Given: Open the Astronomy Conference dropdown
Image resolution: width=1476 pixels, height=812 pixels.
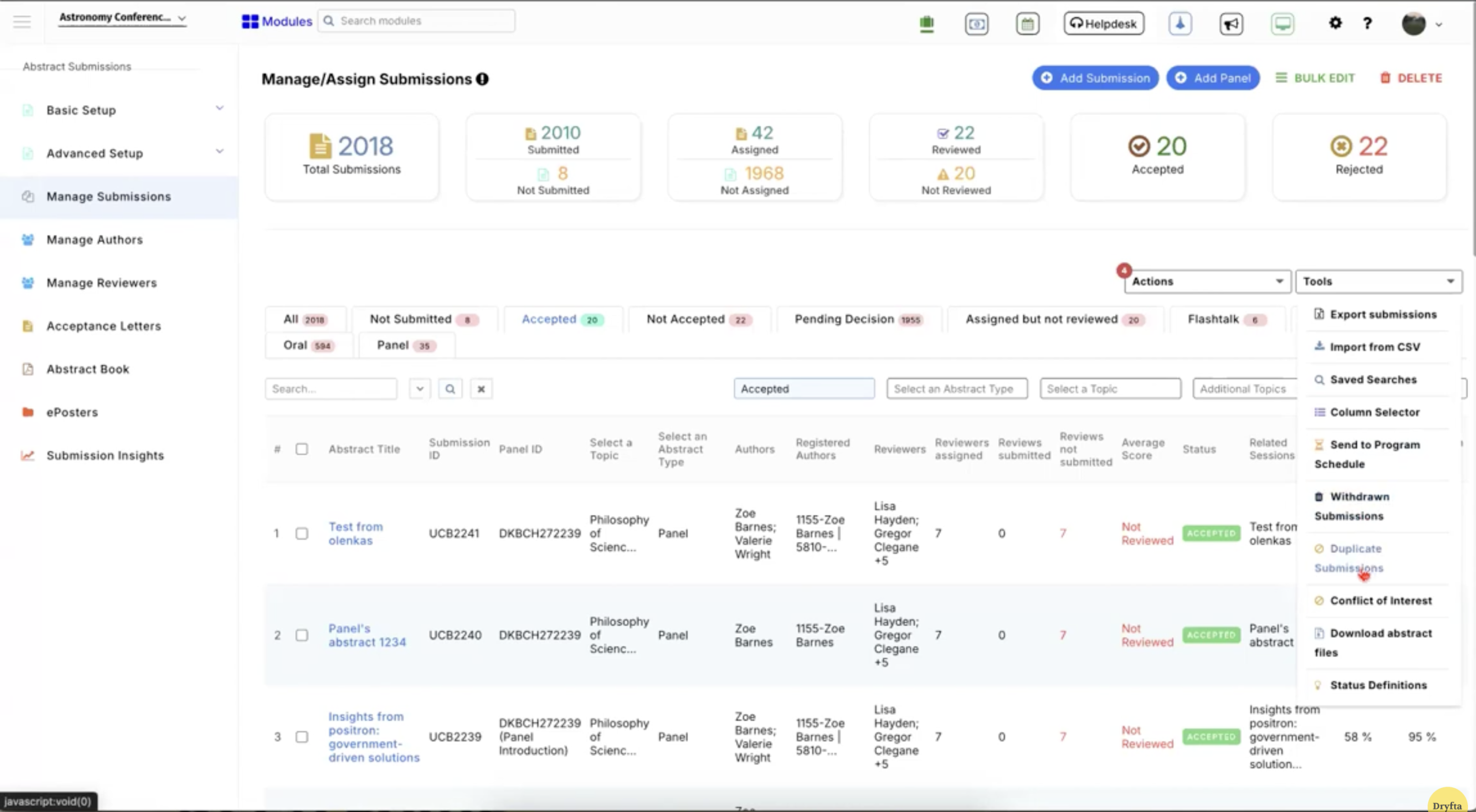Looking at the screenshot, I should tap(122, 18).
